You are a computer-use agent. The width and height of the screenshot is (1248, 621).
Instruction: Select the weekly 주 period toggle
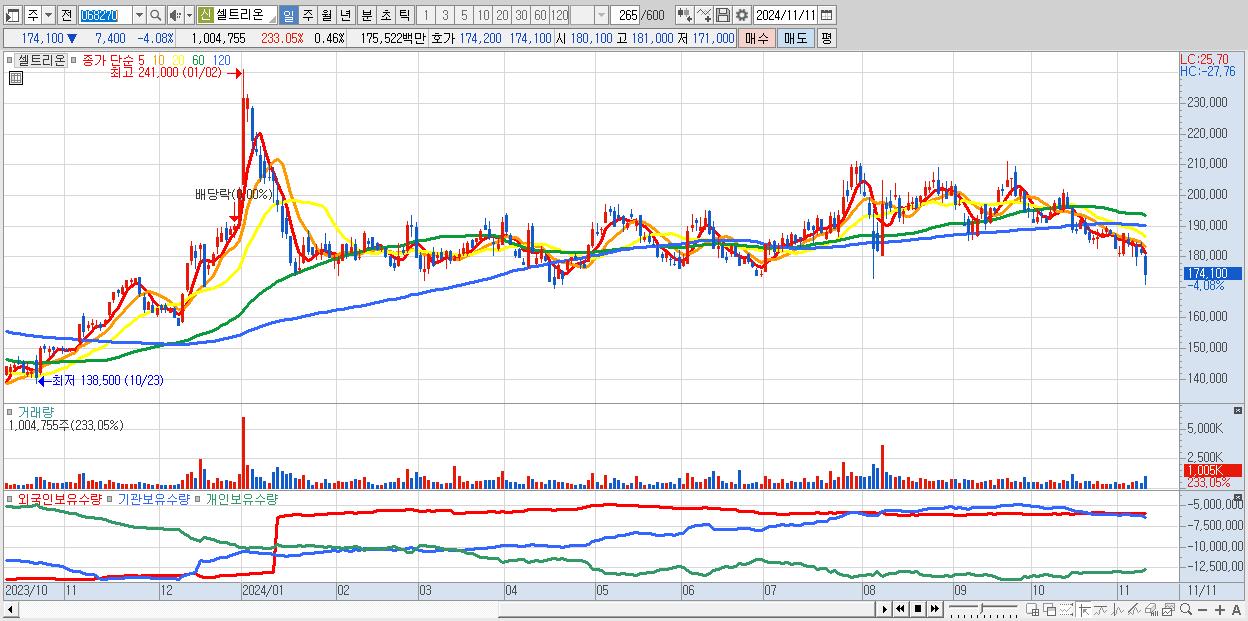[x=307, y=15]
